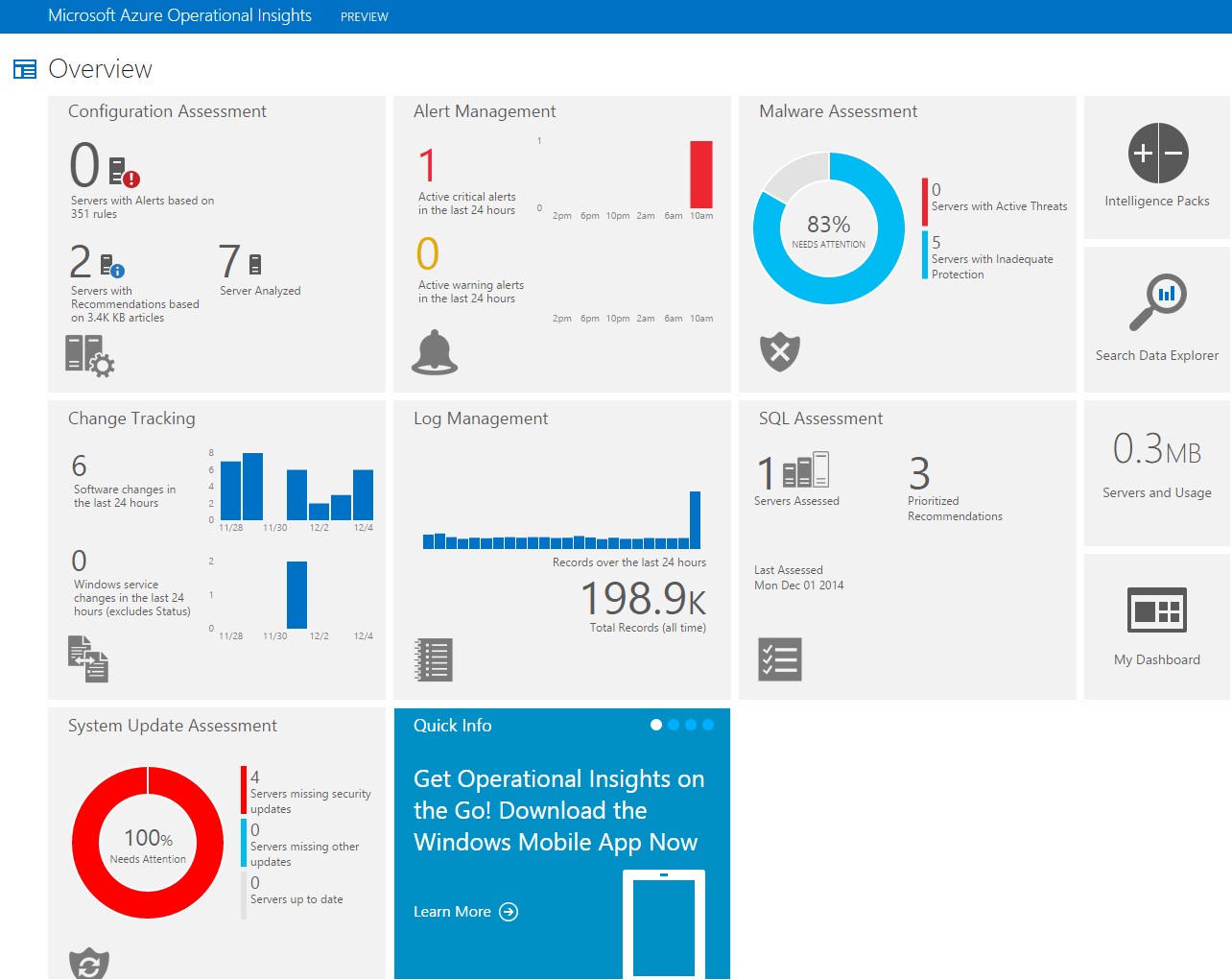Click the 100% Needs Attention red donut

(x=148, y=843)
